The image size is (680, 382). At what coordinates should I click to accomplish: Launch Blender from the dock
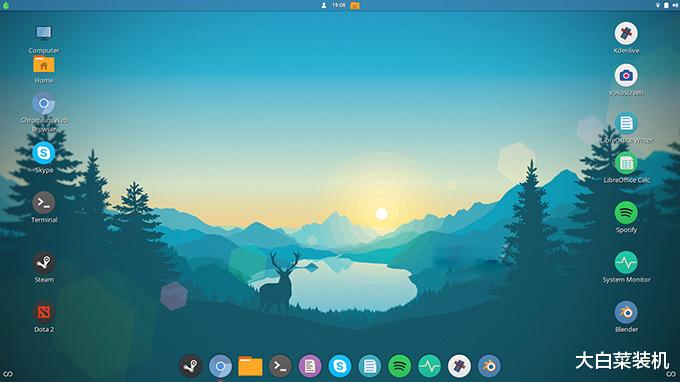[489, 366]
